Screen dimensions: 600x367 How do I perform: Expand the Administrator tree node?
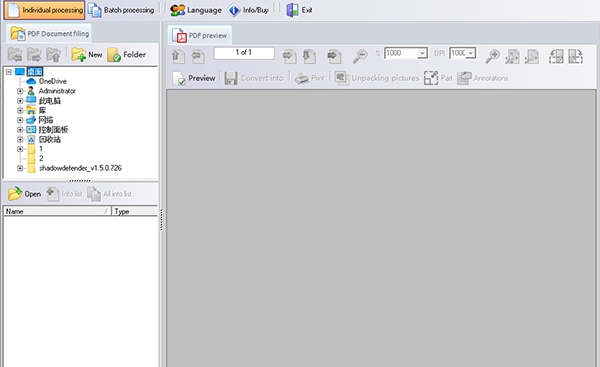pyautogui.click(x=20, y=91)
